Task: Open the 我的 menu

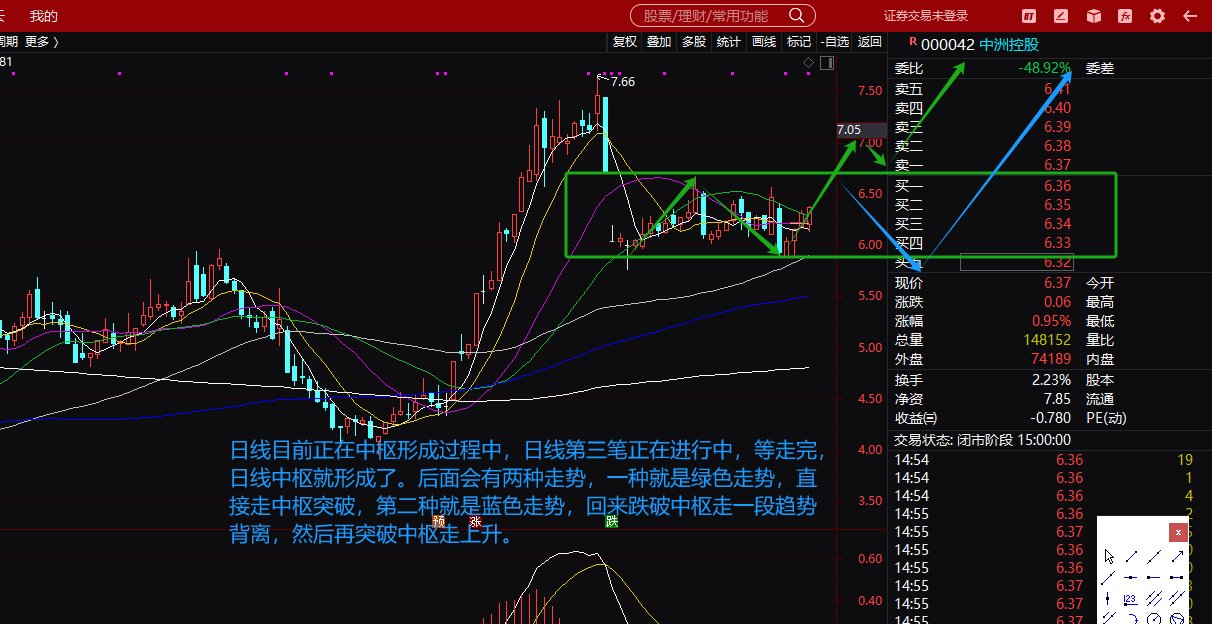Action: 44,16
